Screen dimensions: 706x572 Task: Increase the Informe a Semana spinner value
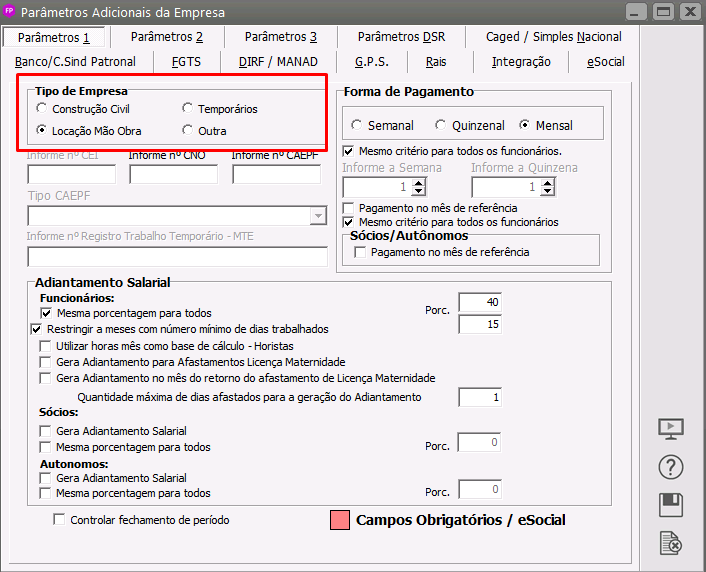(x=420, y=183)
